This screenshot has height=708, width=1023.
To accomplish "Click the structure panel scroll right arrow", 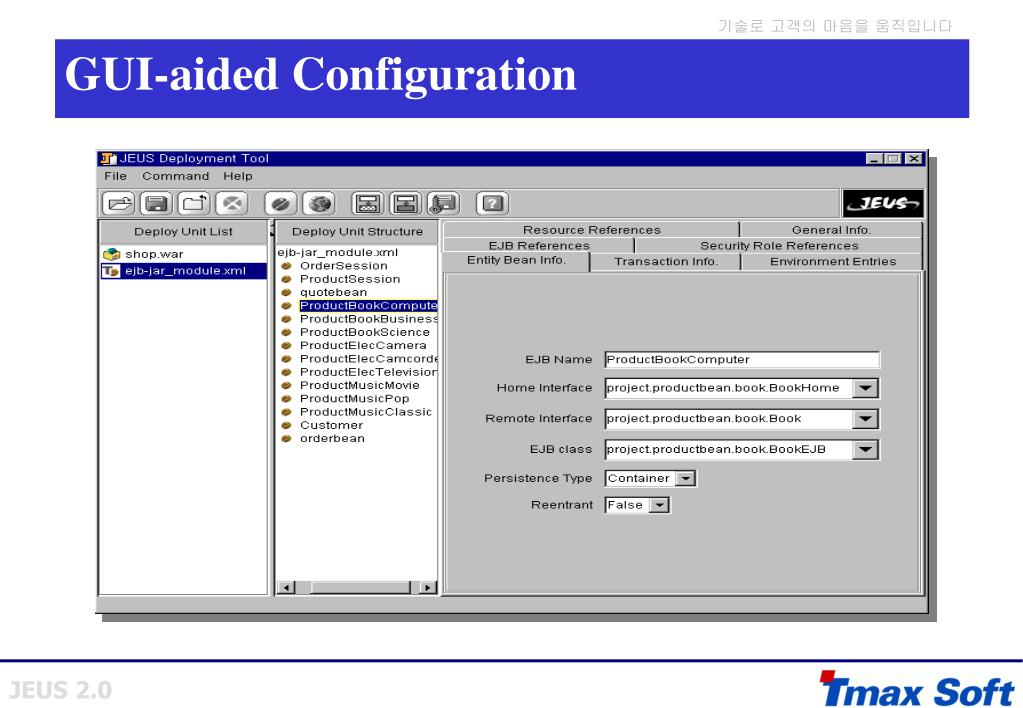I will pyautogui.click(x=427, y=587).
